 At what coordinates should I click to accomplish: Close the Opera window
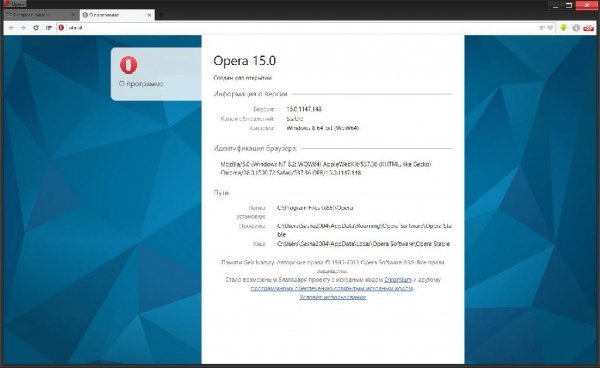pos(587,5)
